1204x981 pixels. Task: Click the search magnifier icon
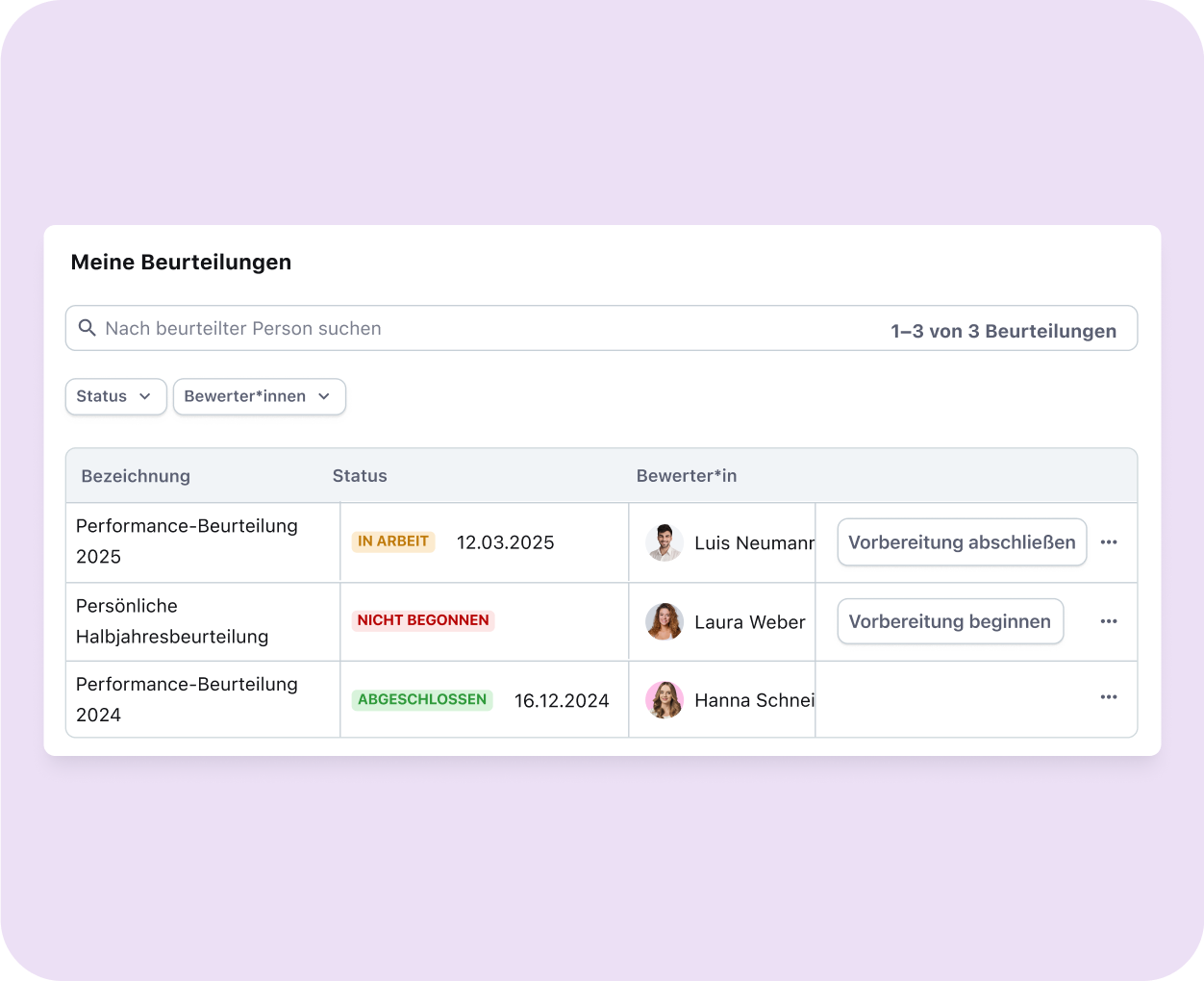87,328
